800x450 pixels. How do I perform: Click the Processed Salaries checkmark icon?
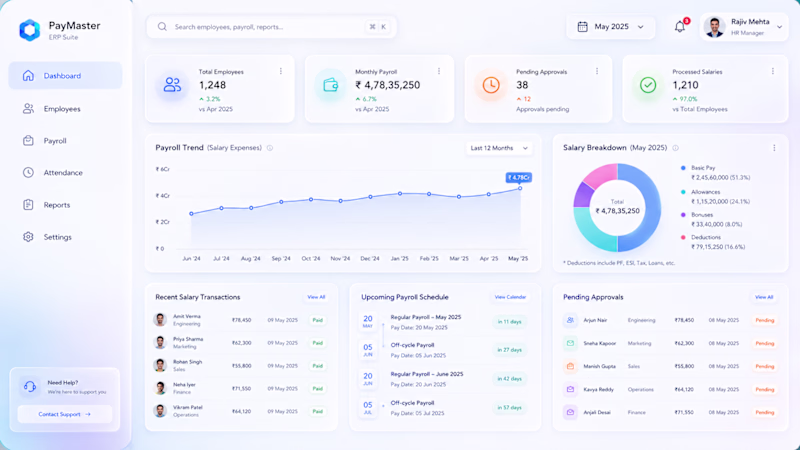[x=648, y=85]
